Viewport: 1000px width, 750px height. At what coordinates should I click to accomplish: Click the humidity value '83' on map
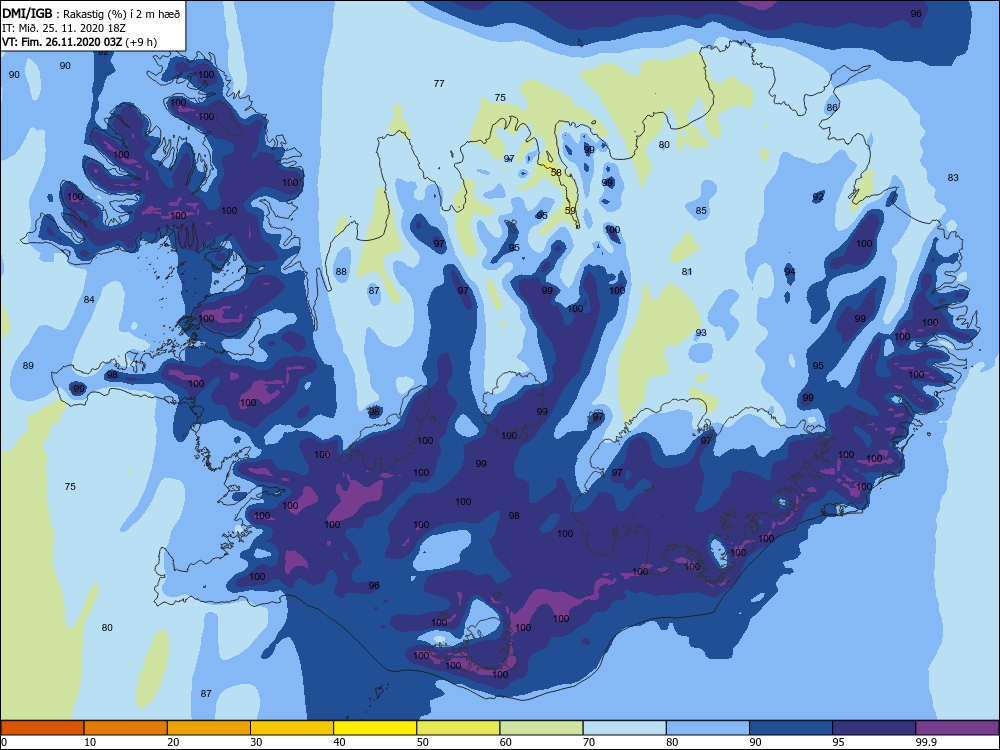point(953,177)
